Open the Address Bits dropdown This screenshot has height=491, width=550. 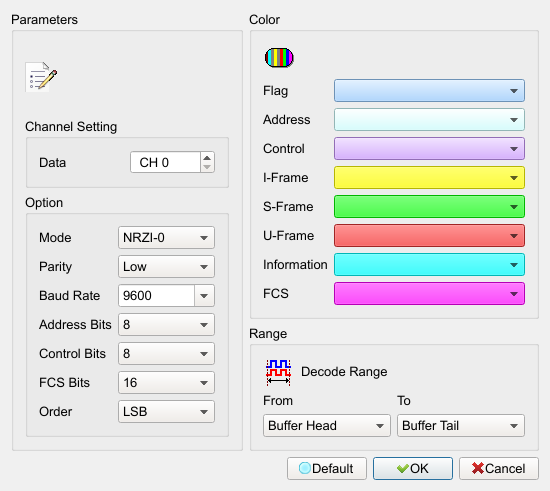click(166, 325)
